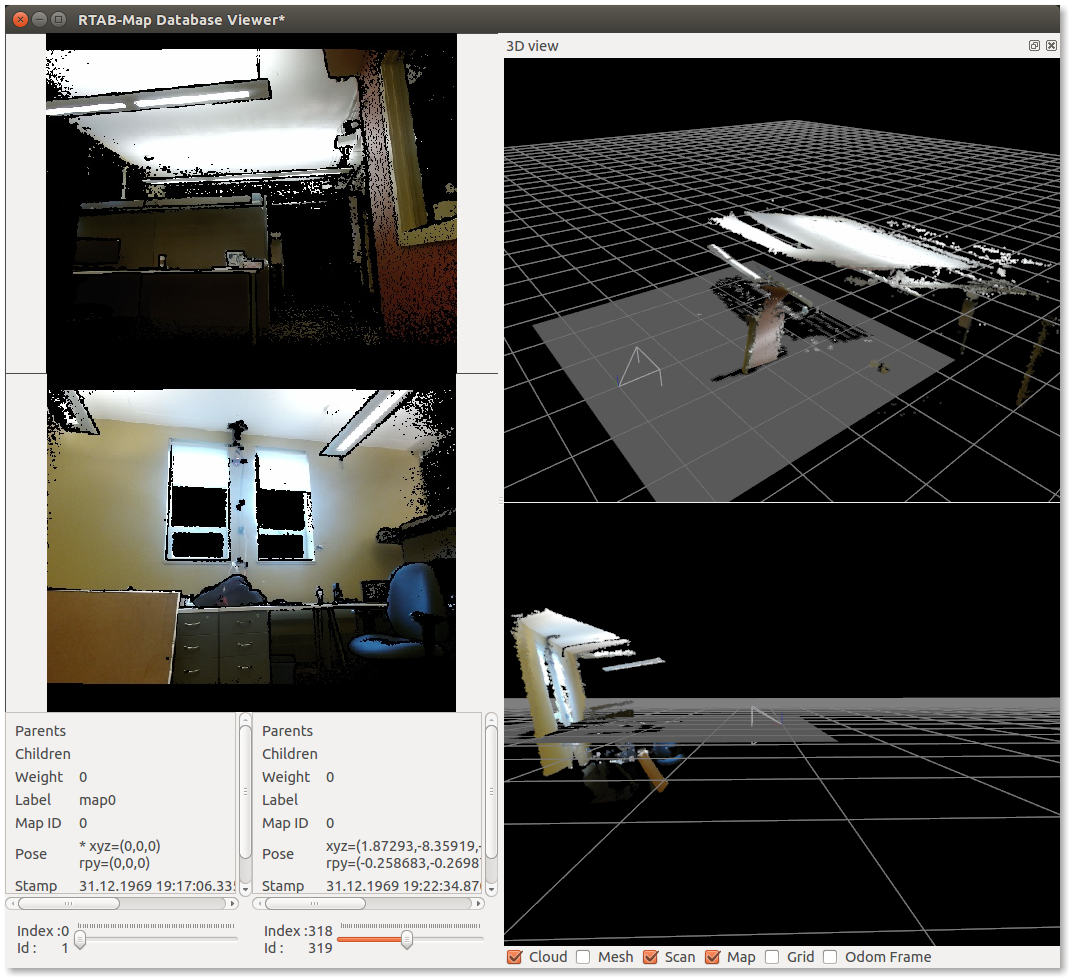
Task: Close the 3D view dock panel
Action: tap(1051, 46)
